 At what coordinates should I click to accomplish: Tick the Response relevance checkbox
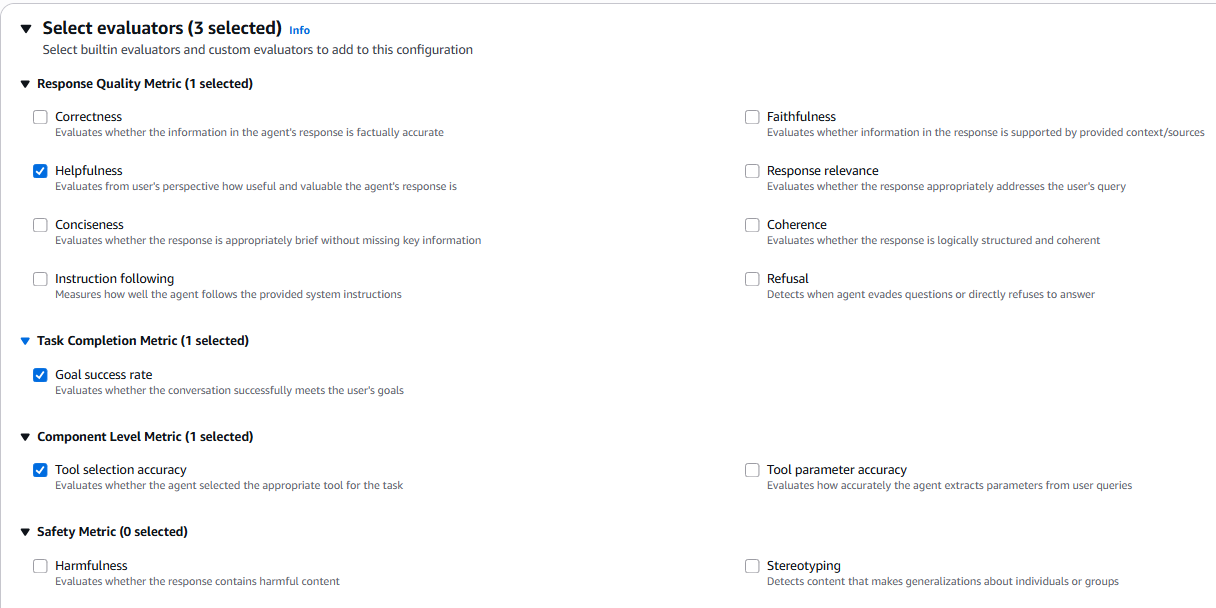(x=752, y=171)
